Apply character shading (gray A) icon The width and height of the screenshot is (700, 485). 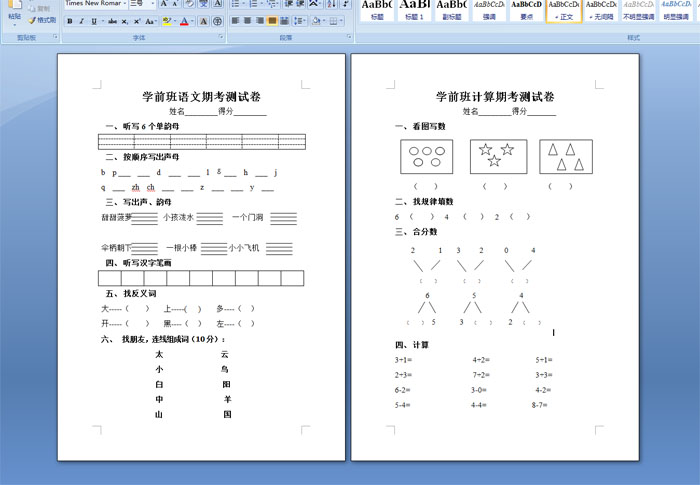coord(204,21)
